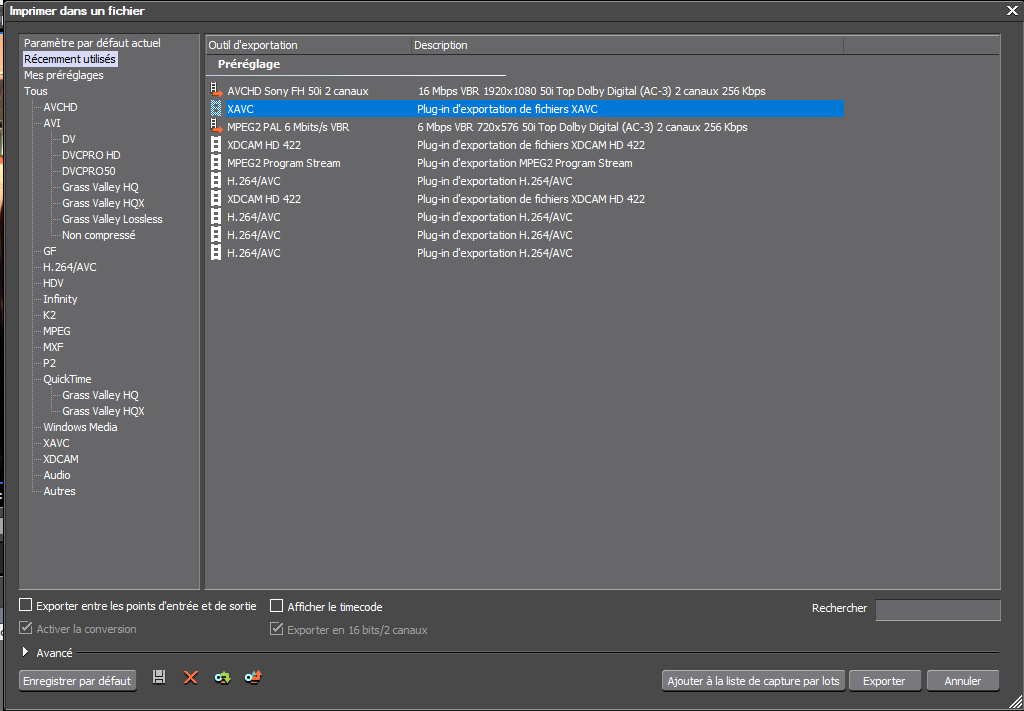Select Grass Valley Lossless entry
1024x711 pixels.
point(112,219)
